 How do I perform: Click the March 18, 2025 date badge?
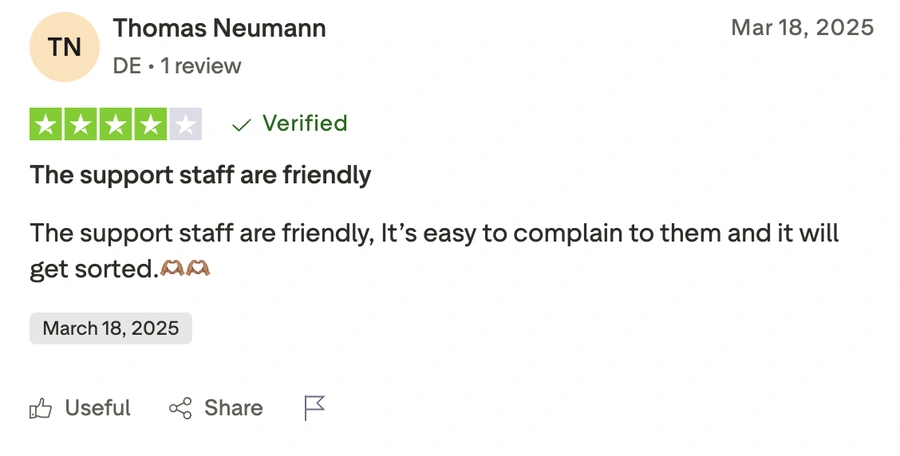click(110, 328)
